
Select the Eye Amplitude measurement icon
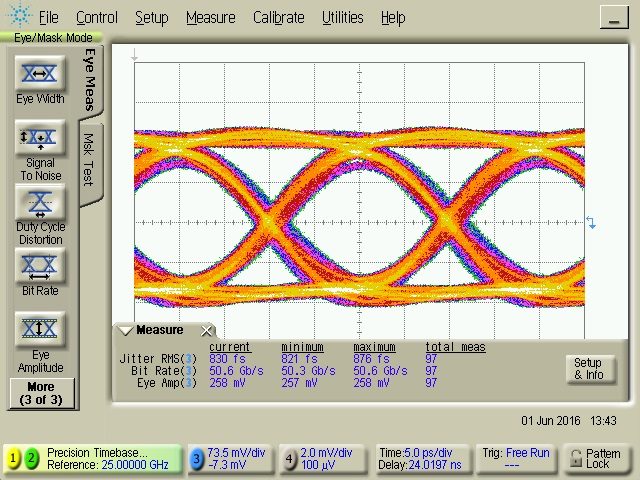[40, 328]
